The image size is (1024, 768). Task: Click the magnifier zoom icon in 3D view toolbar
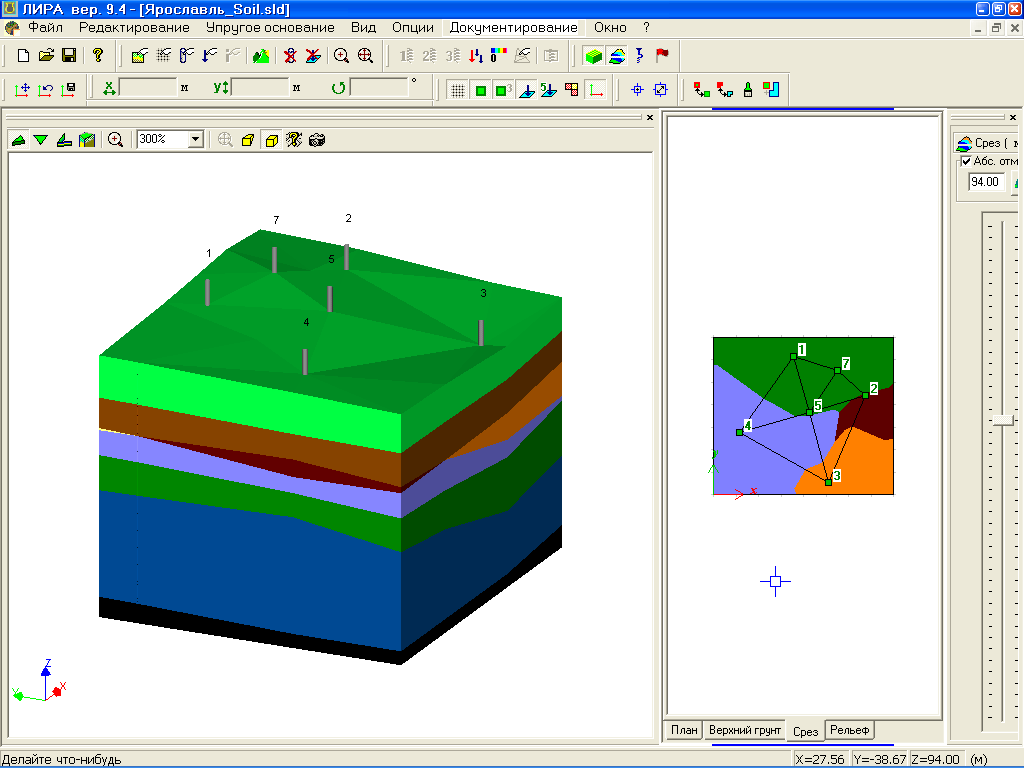point(115,140)
